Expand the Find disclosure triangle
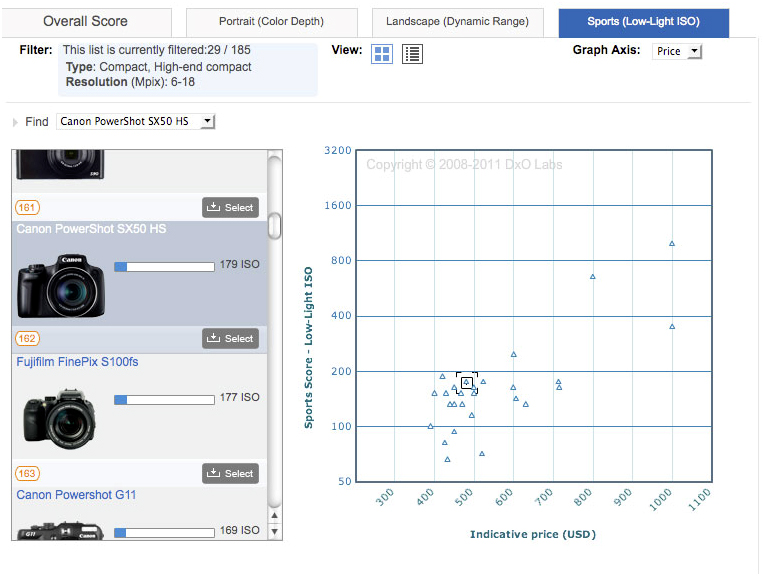Image resolution: width=765 pixels, height=576 pixels. pos(15,122)
